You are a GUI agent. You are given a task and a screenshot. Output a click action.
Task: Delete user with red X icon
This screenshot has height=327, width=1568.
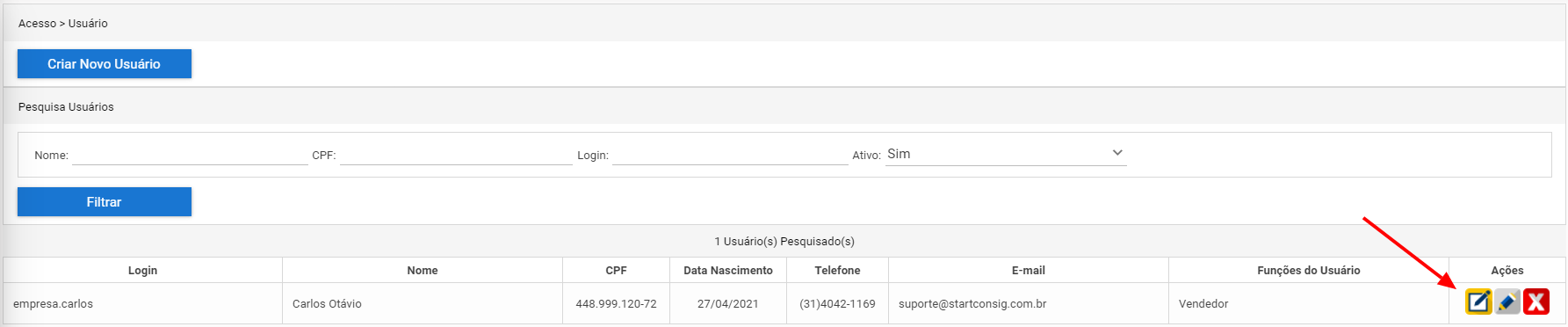click(x=1536, y=302)
